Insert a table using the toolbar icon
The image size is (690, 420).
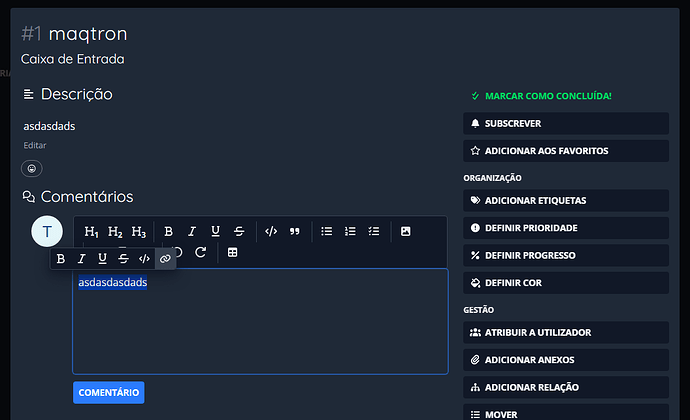pyautogui.click(x=232, y=253)
